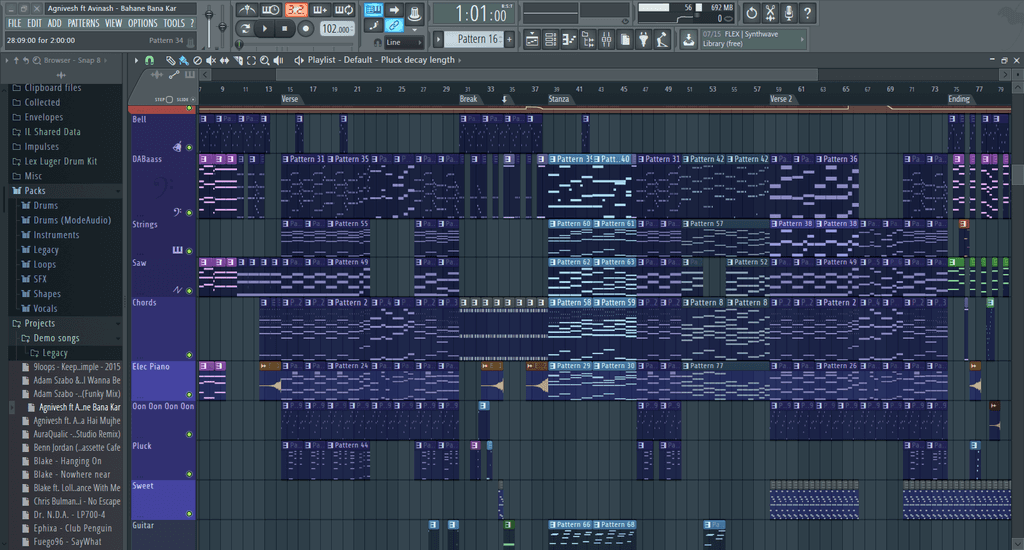
Task: Open the PATTERNS menu
Action: tap(84, 23)
